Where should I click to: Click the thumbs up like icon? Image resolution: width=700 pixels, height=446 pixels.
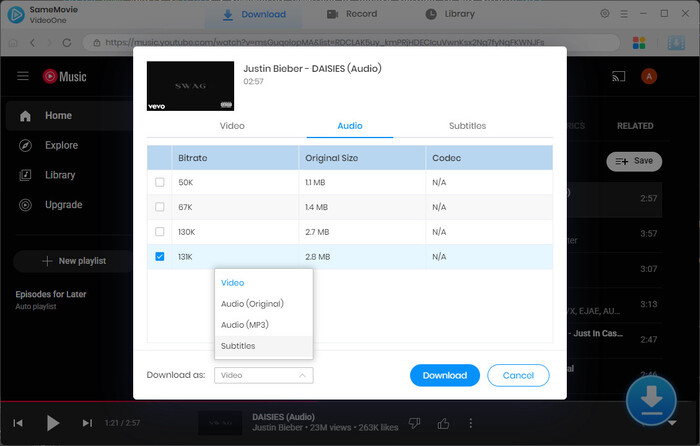(444, 423)
